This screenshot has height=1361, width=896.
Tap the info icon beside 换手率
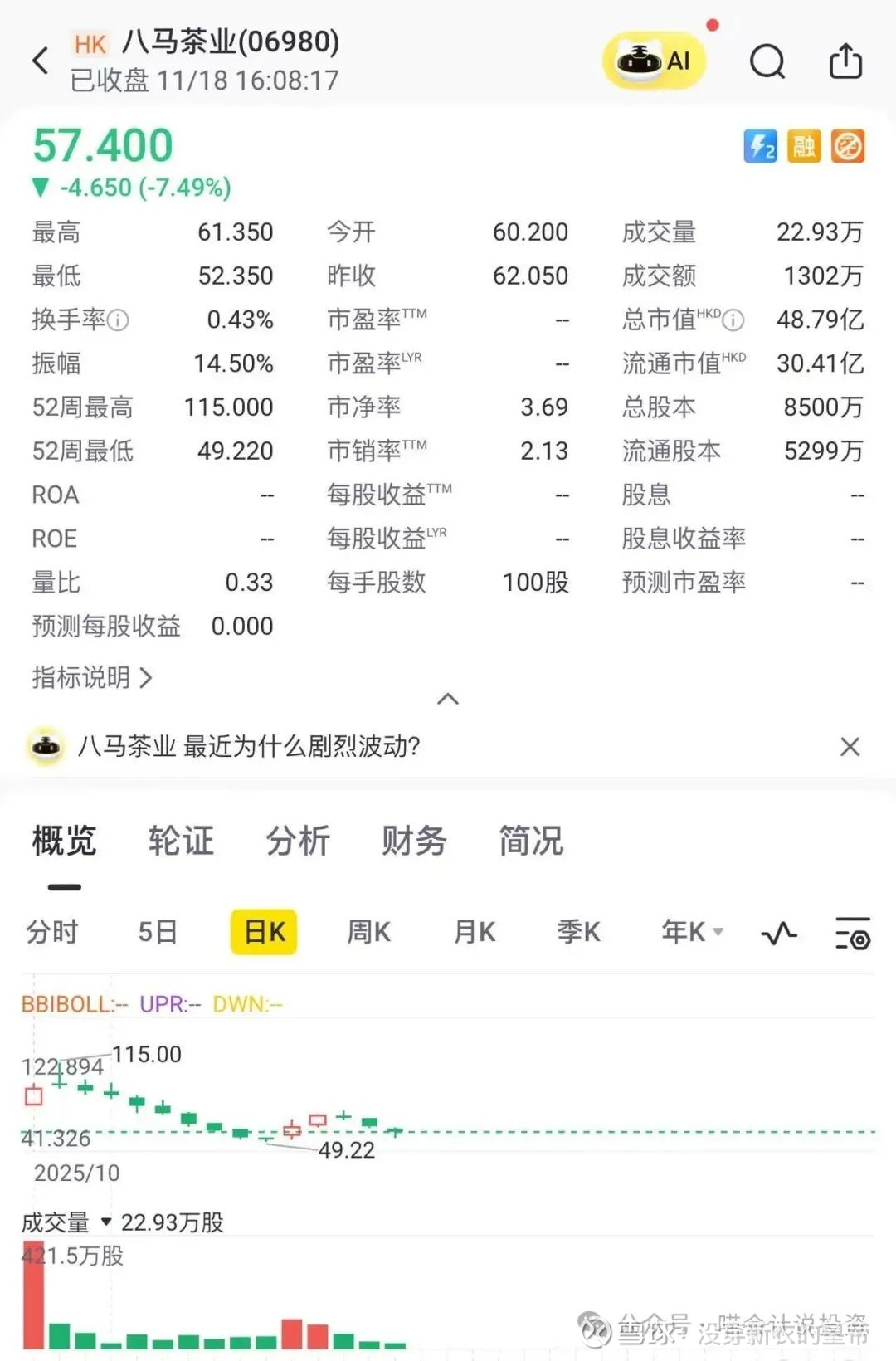[119, 320]
